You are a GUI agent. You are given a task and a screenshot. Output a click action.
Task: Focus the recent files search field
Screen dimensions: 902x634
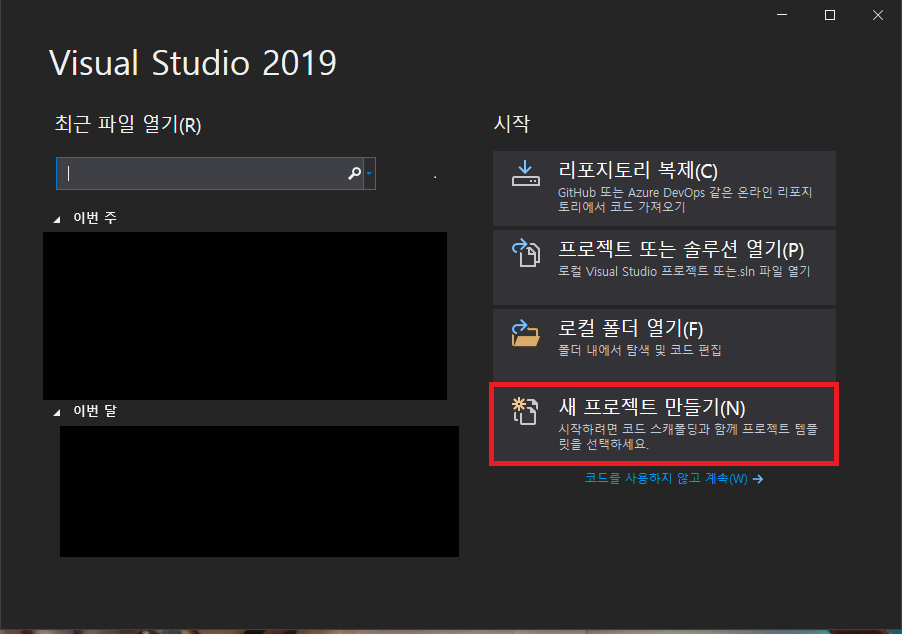click(210, 173)
